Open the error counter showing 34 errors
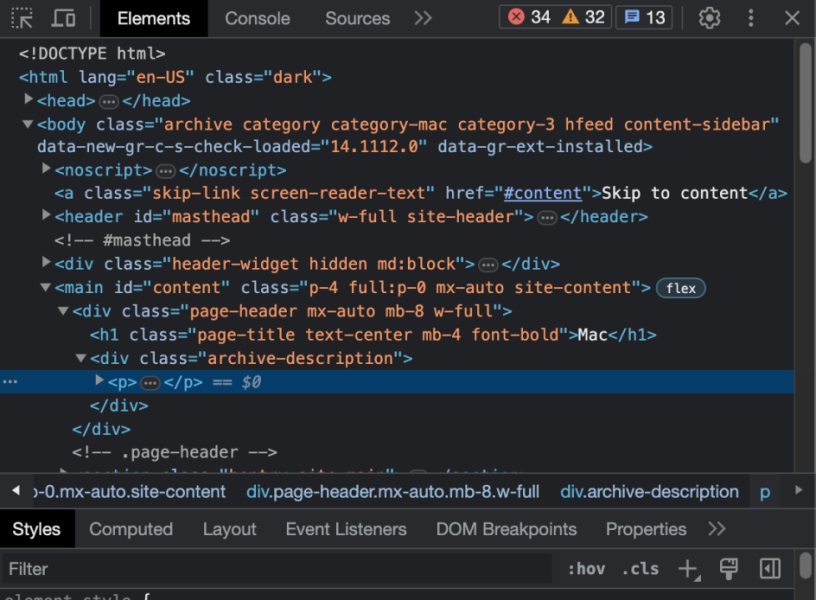This screenshot has height=600, width=816. (520, 16)
